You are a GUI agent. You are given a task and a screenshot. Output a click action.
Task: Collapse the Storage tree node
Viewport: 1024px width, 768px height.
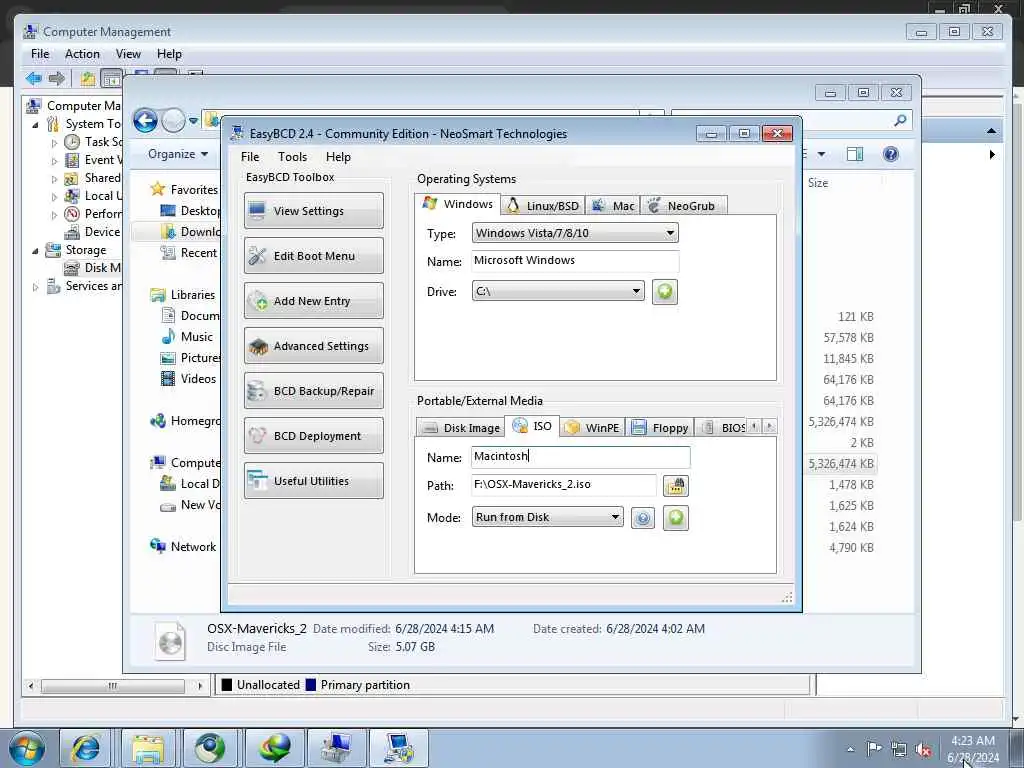[x=35, y=251]
